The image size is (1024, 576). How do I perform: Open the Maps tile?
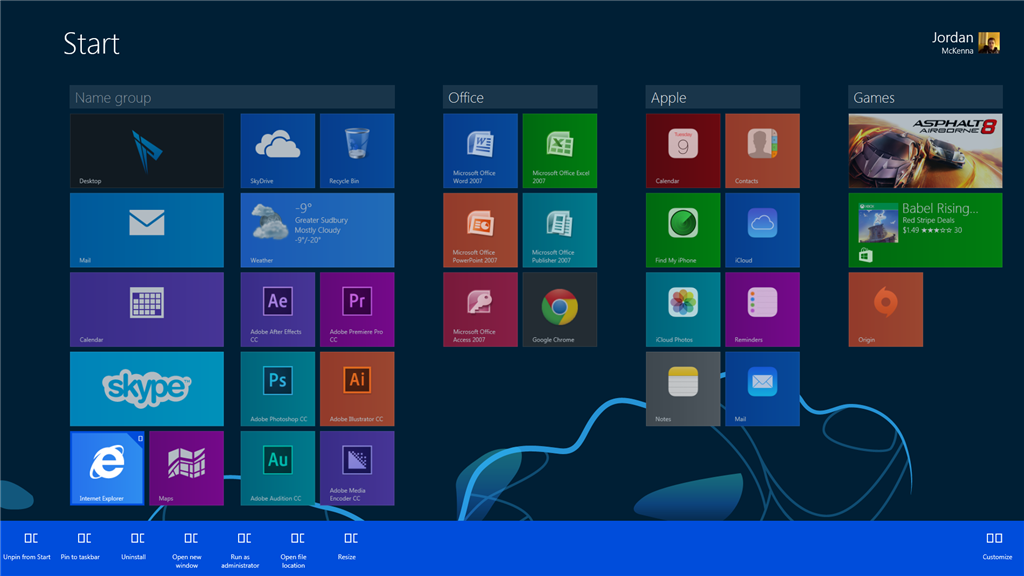187,468
